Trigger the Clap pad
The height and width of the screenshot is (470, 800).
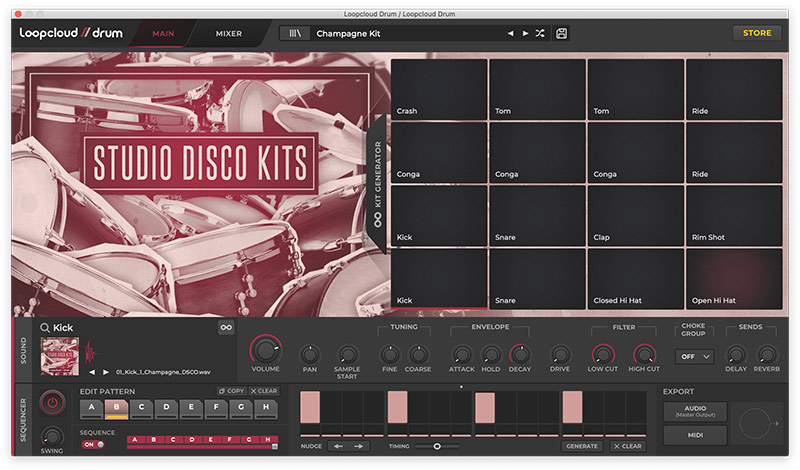[x=636, y=216]
